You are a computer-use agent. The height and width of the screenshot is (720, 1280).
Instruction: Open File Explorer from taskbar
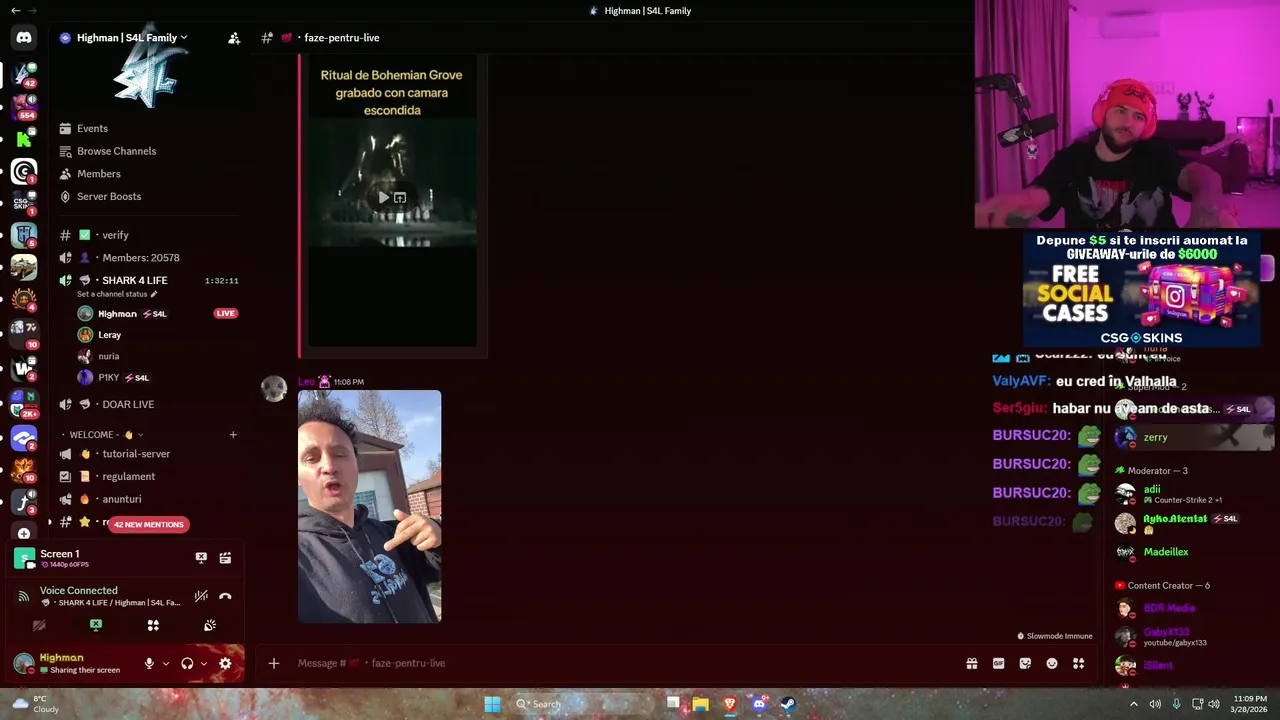click(701, 704)
